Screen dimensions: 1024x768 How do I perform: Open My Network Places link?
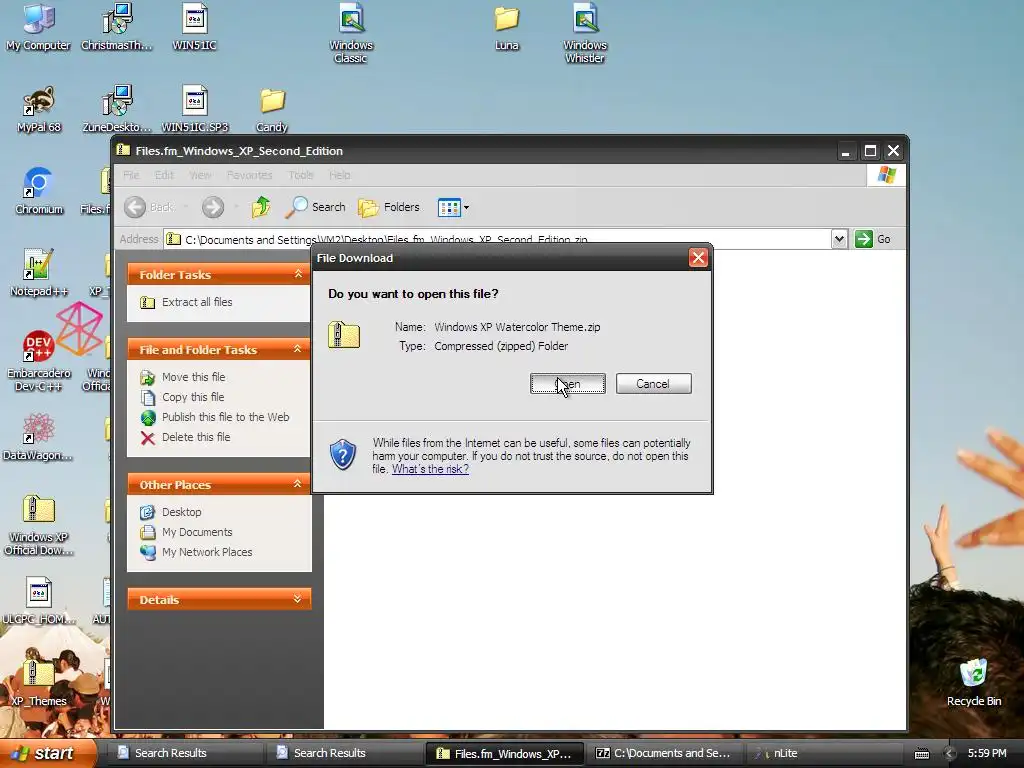207,552
